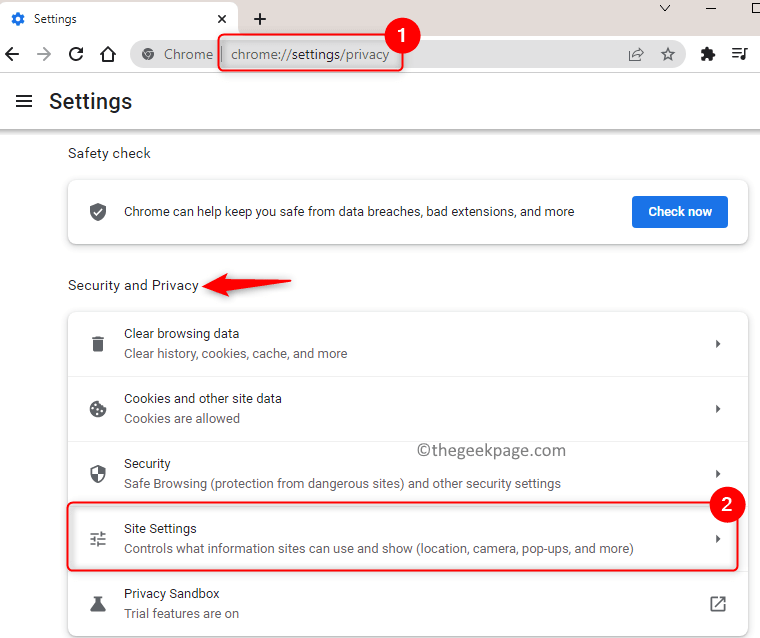The height and width of the screenshot is (638, 760).
Task: Click the forward navigation arrow
Action: pyautogui.click(x=44, y=54)
